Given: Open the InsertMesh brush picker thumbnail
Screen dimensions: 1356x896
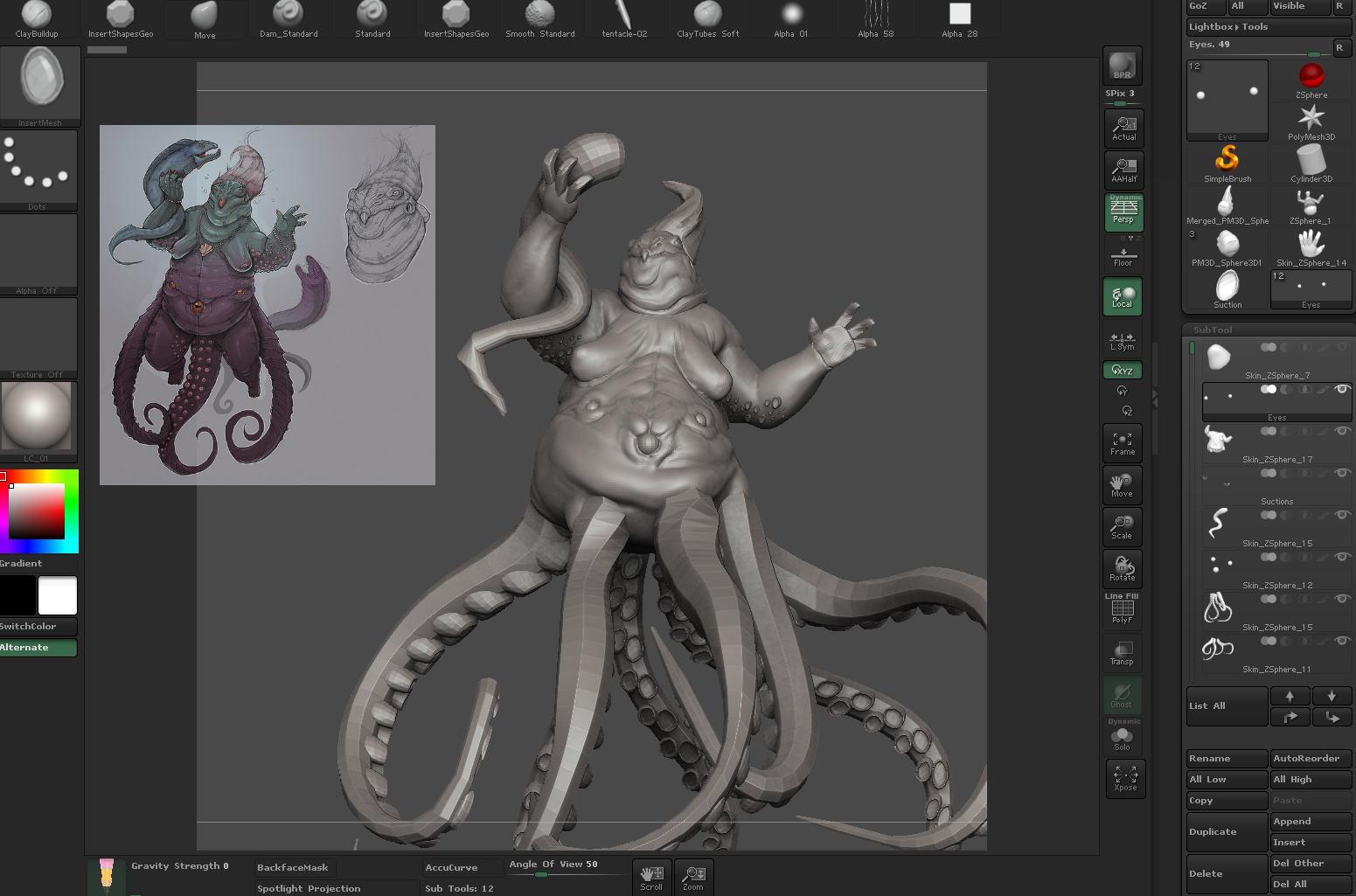Looking at the screenshot, I should tap(40, 85).
